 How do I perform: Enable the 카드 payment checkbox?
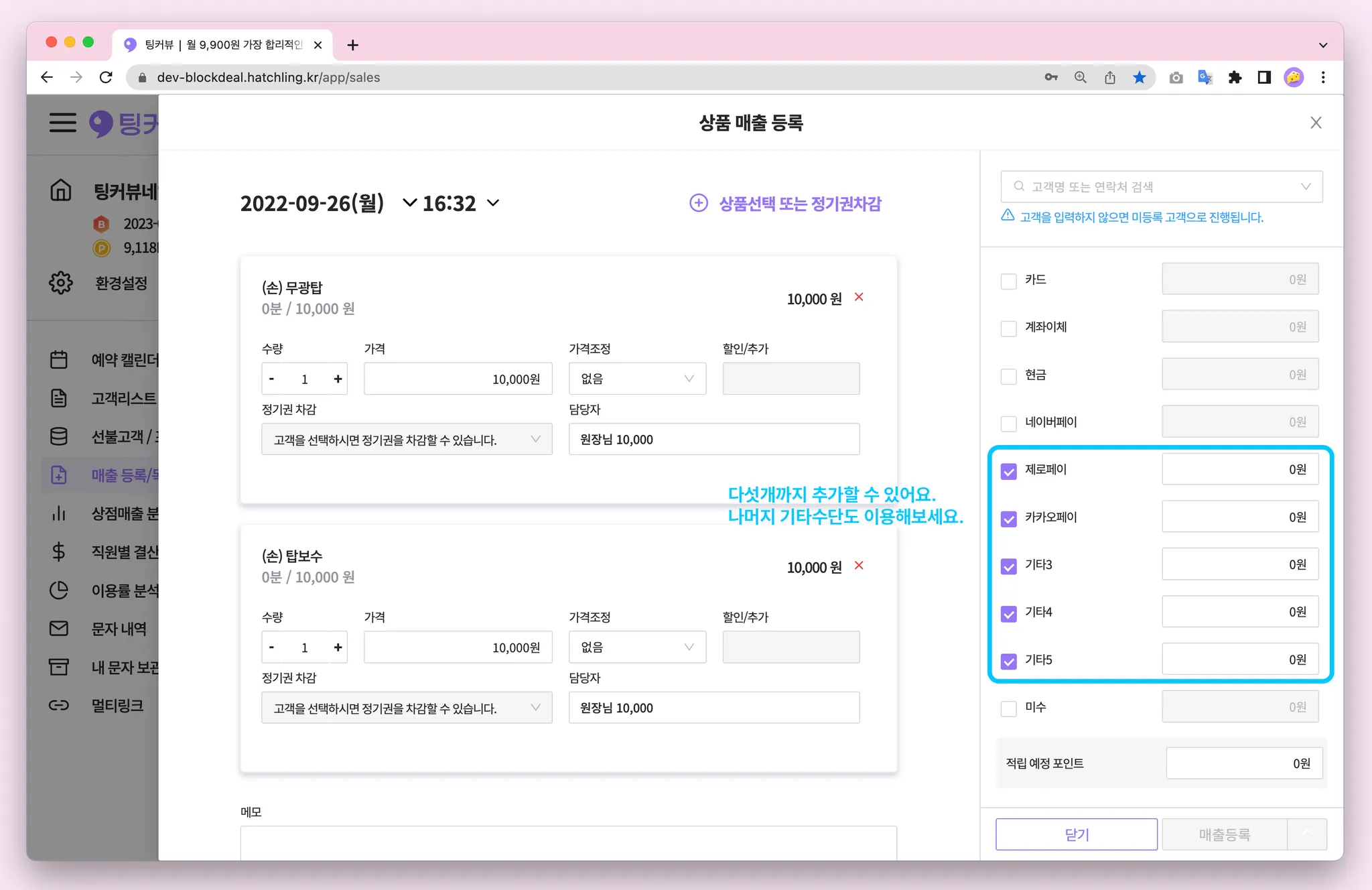1008,281
